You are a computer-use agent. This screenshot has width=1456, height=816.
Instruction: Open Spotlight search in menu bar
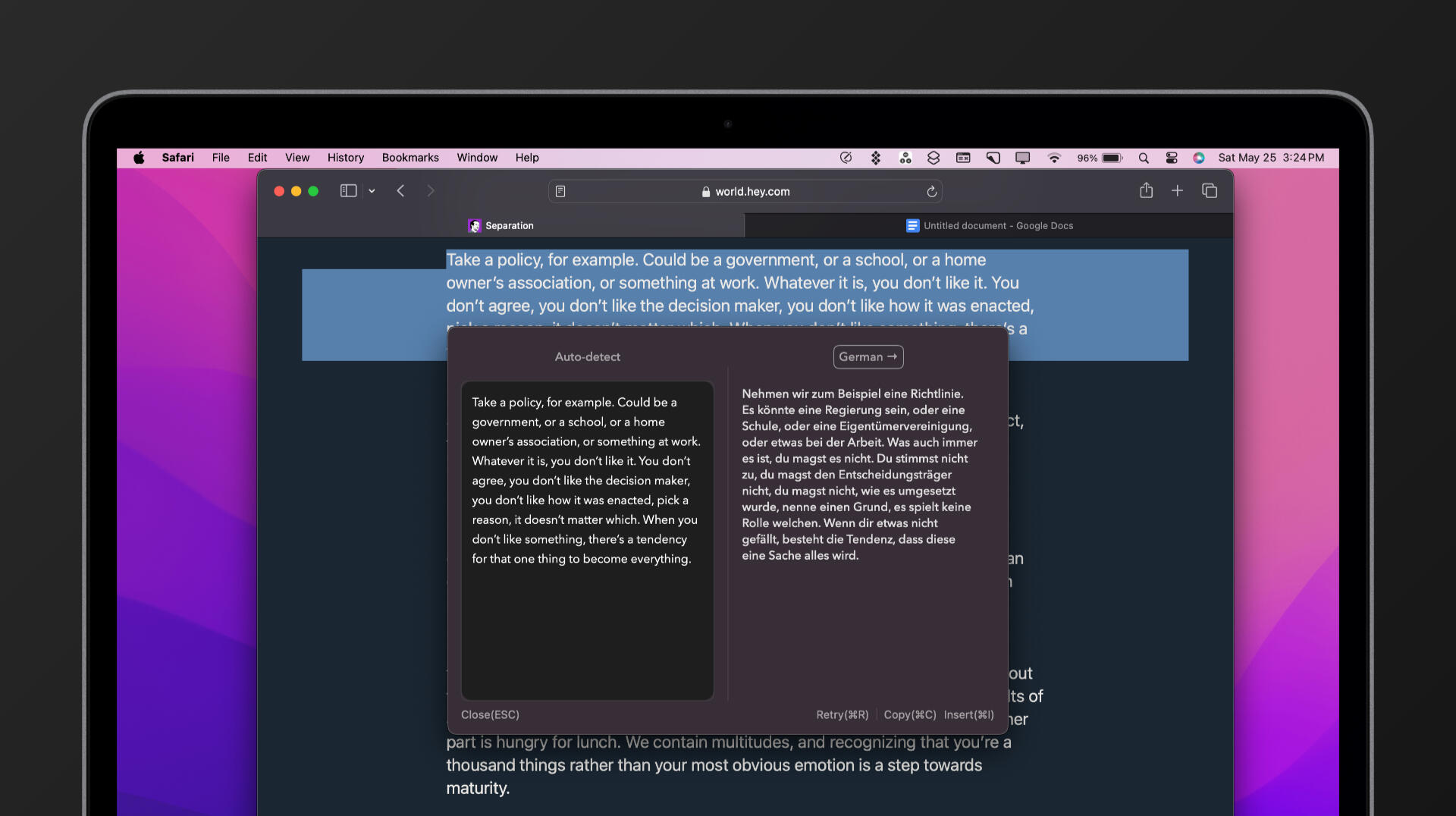[x=1144, y=158]
